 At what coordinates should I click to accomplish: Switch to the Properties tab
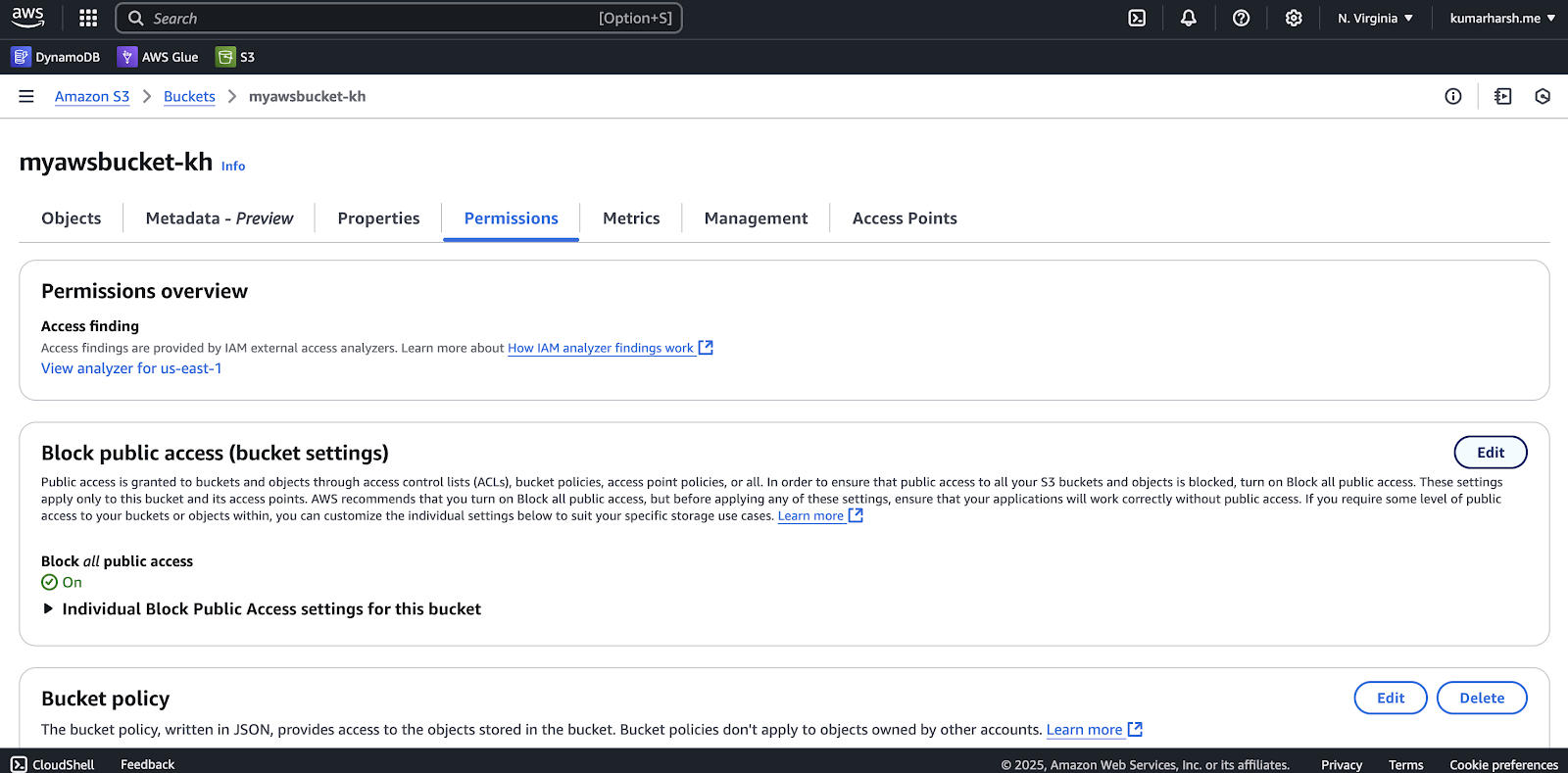378,218
